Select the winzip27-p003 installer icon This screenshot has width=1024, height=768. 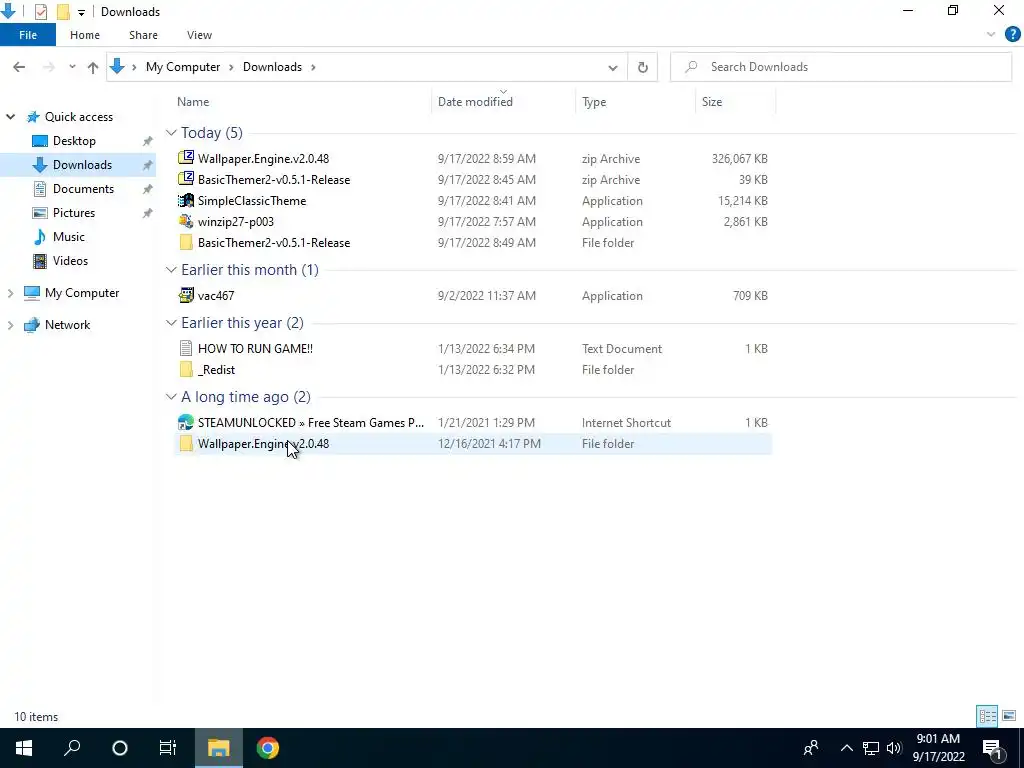[x=186, y=221]
